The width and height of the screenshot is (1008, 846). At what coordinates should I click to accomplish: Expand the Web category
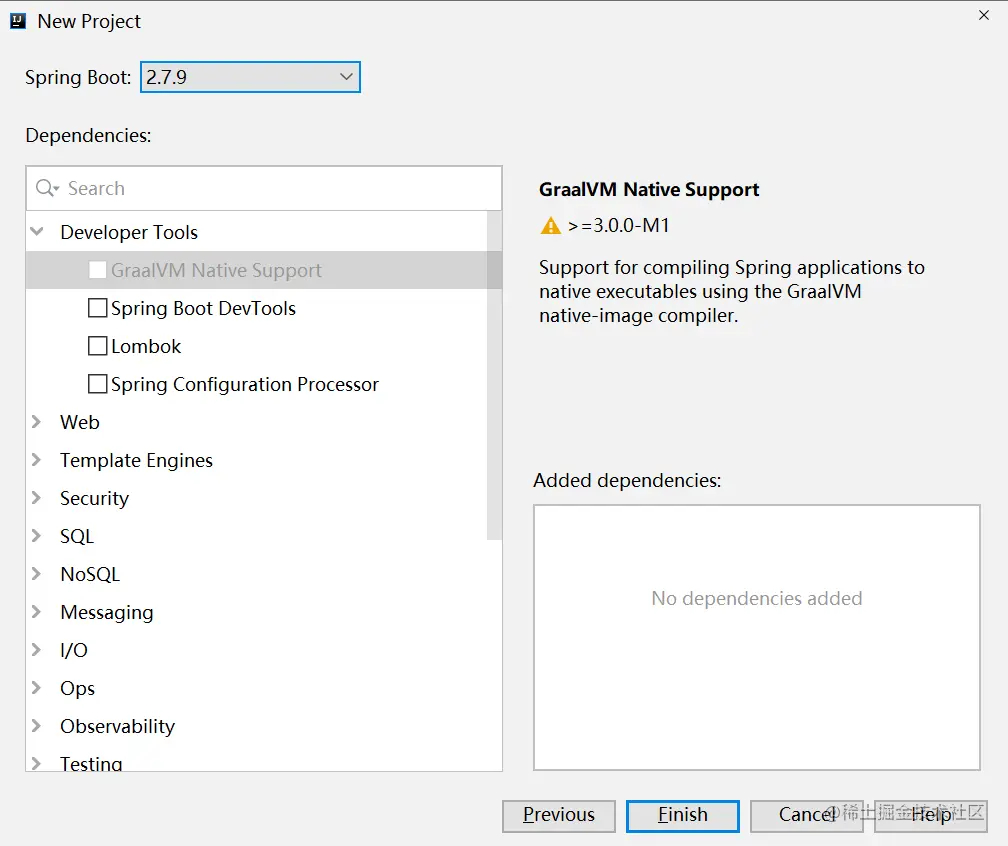(37, 422)
